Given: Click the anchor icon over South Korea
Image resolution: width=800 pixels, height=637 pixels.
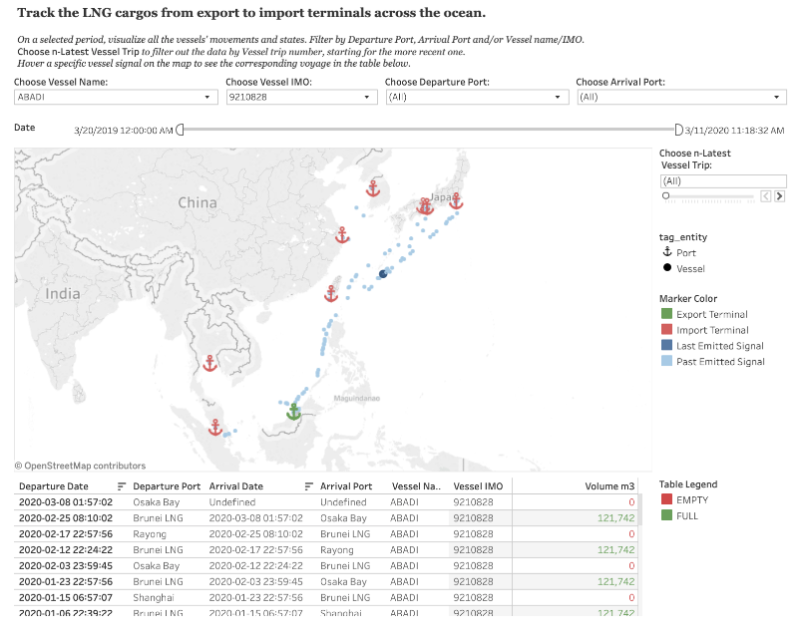Looking at the screenshot, I should (x=372, y=188).
